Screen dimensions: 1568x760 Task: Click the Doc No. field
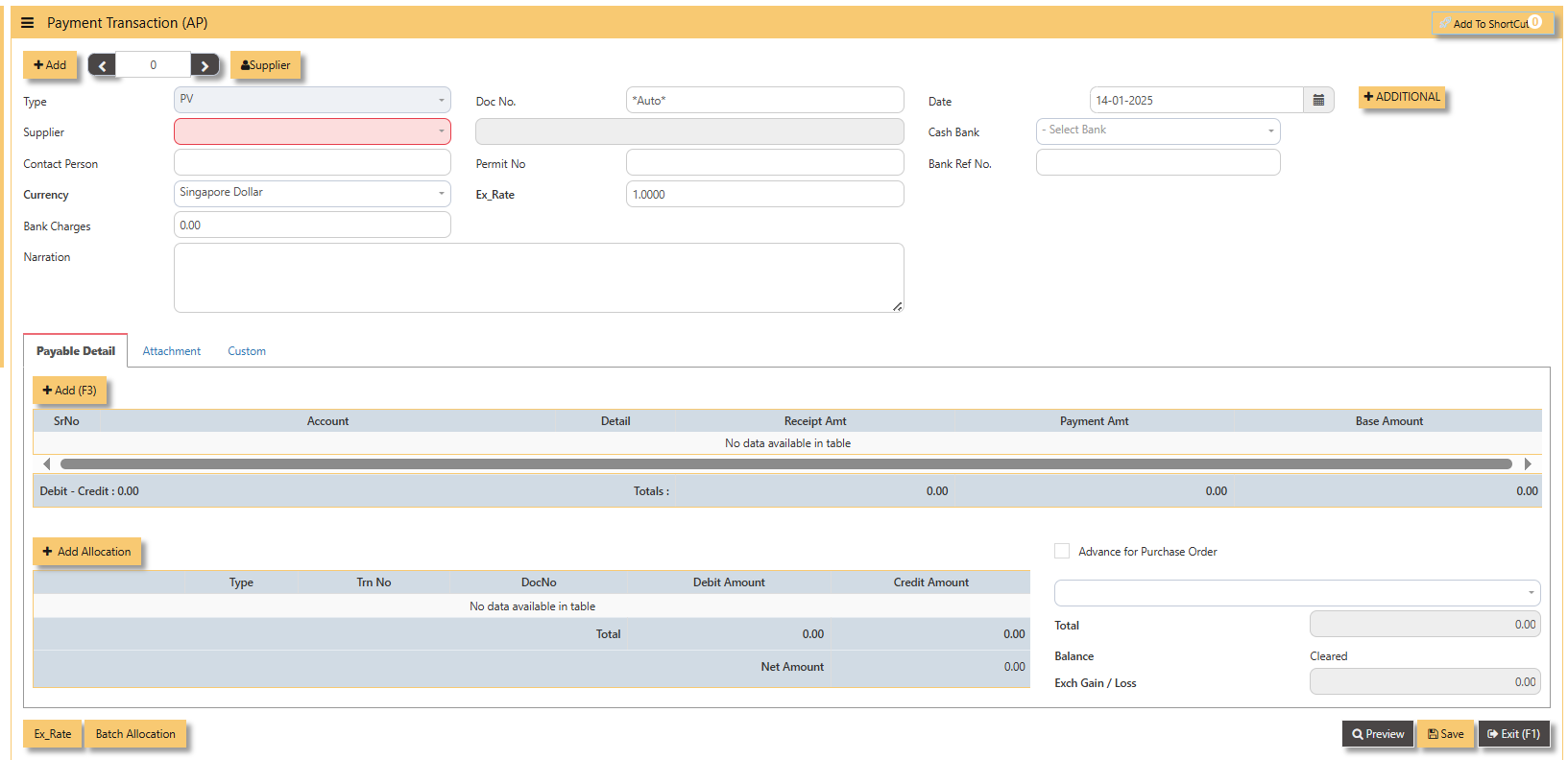[x=765, y=100]
